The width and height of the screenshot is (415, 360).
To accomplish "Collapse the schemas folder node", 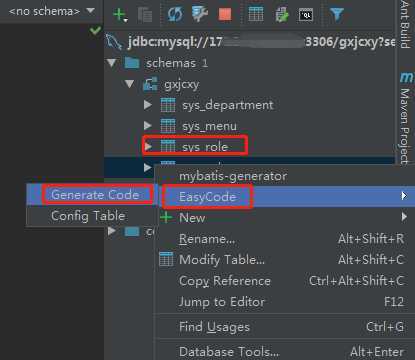I will [112, 63].
